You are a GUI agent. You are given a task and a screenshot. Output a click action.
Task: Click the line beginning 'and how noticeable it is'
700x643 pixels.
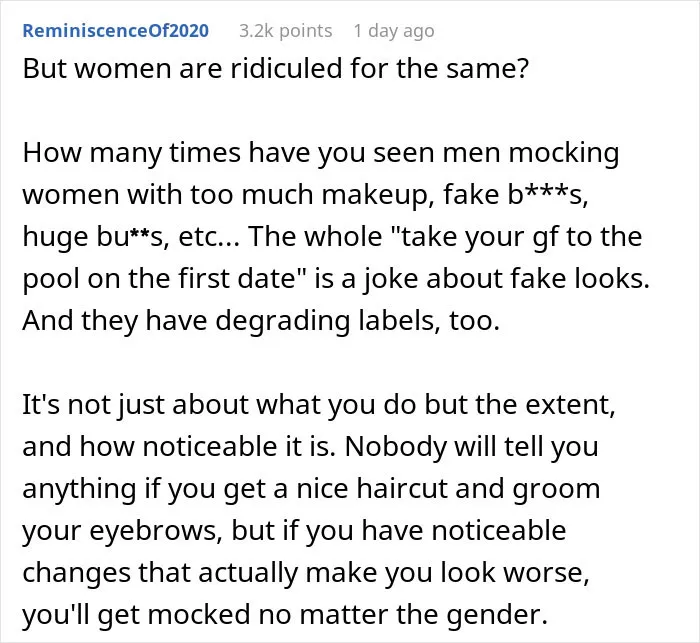pos(310,447)
